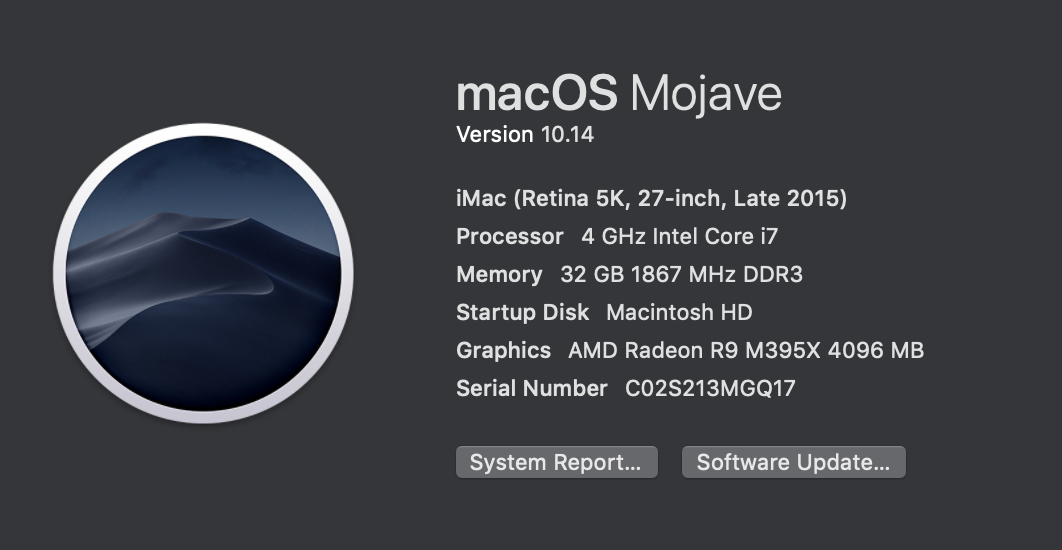The image size is (1062, 550).
Task: Click the Serial Number label
Action: [532, 388]
